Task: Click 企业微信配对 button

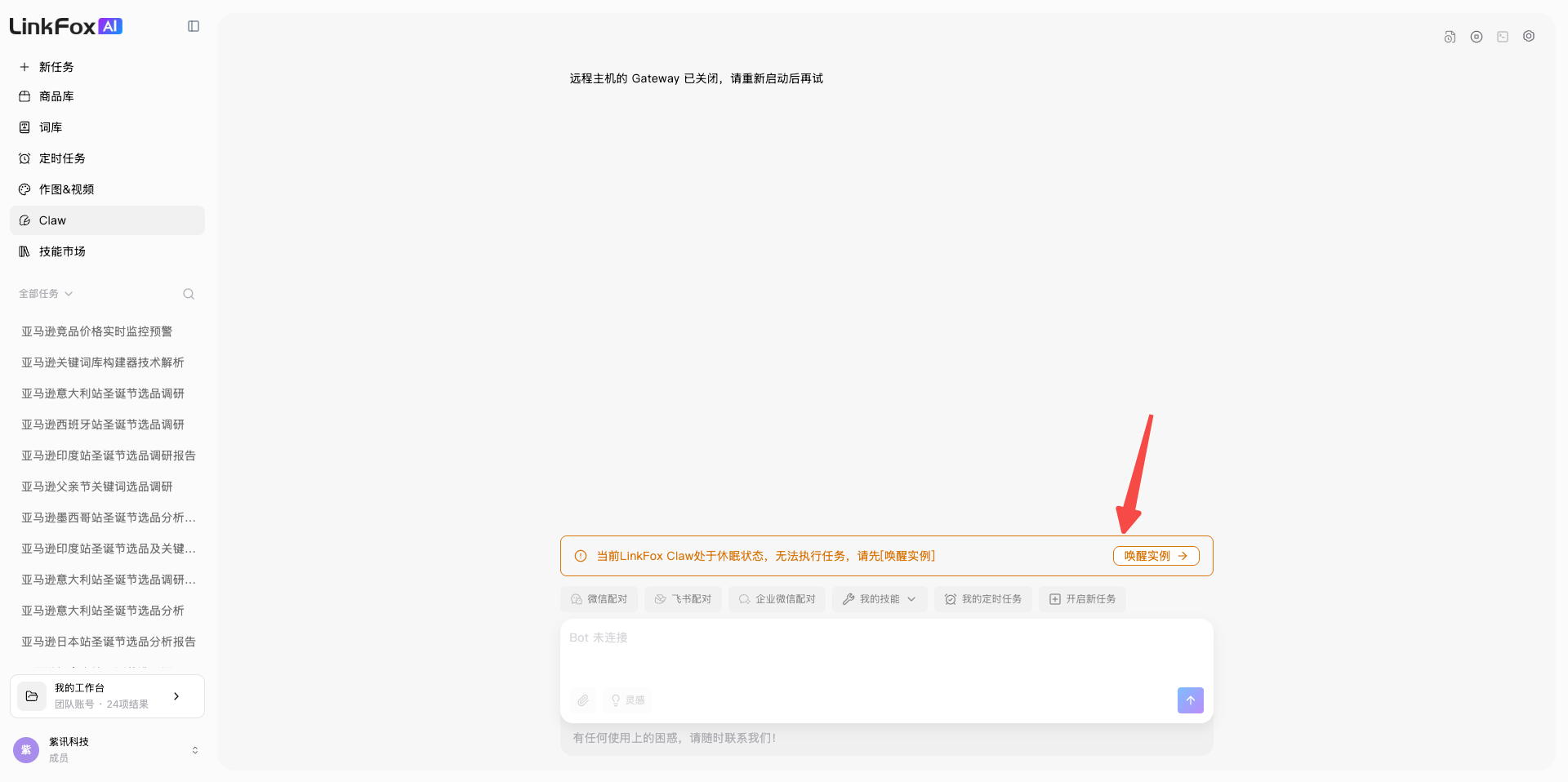Action: point(777,599)
